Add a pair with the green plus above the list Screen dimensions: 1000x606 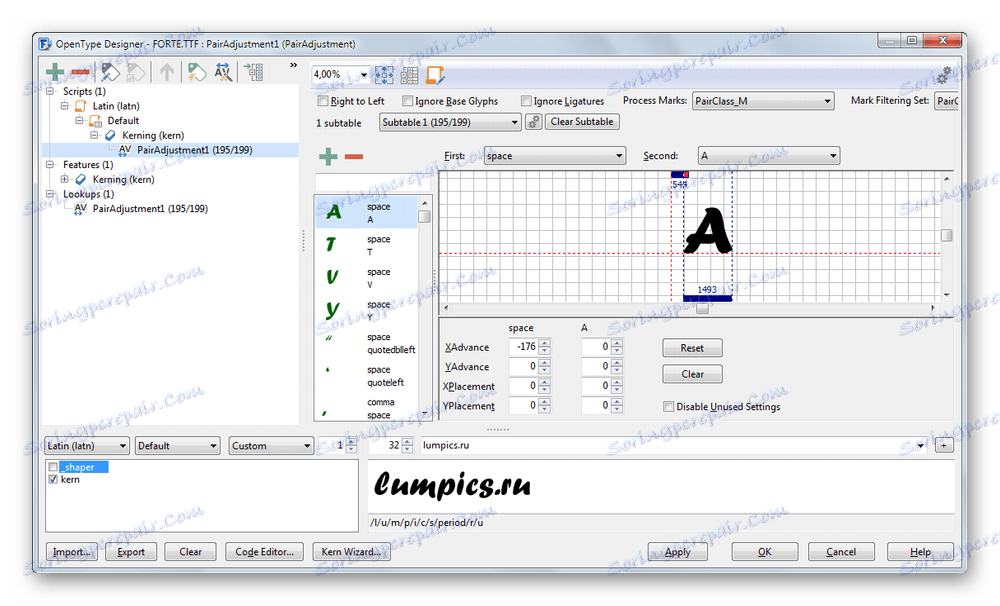click(x=328, y=156)
